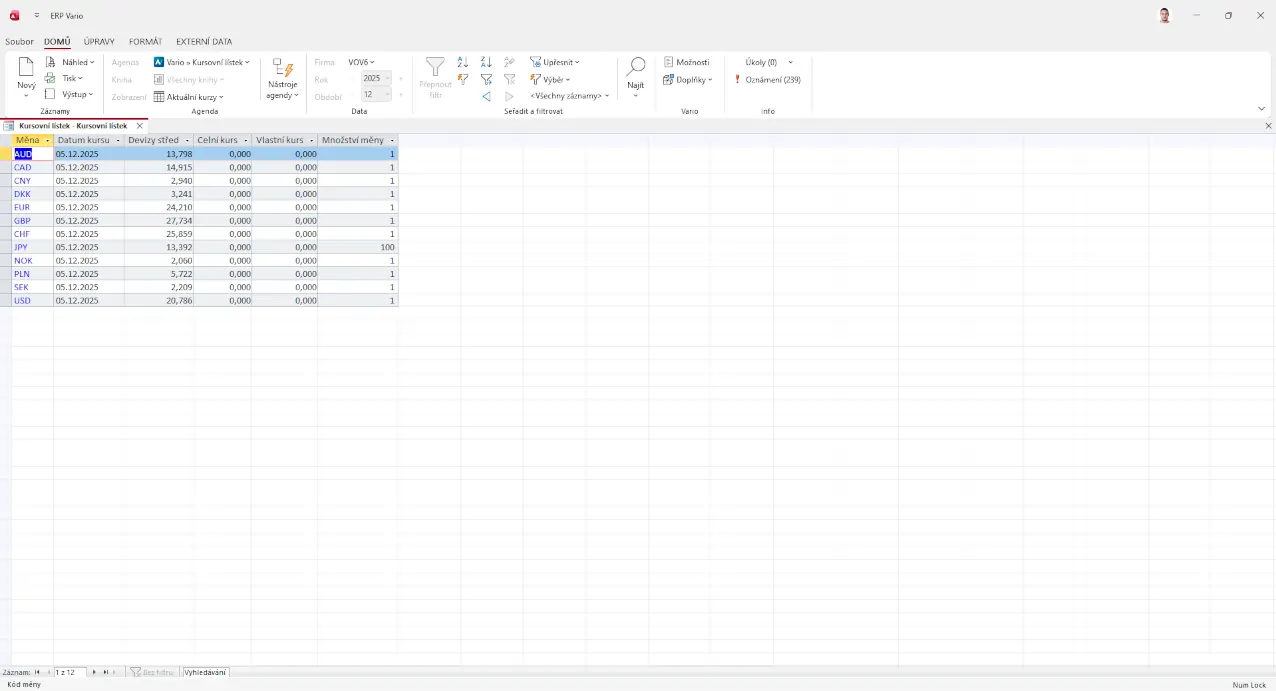Open the Firma VOV6 dropdown
1276x691 pixels.
(361, 62)
